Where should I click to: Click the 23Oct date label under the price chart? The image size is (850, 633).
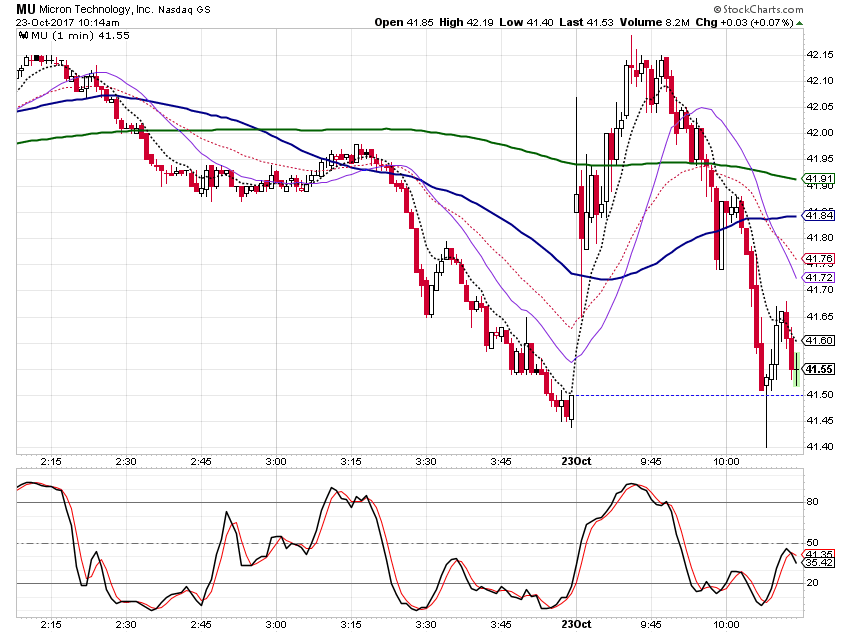pyautogui.click(x=576, y=461)
